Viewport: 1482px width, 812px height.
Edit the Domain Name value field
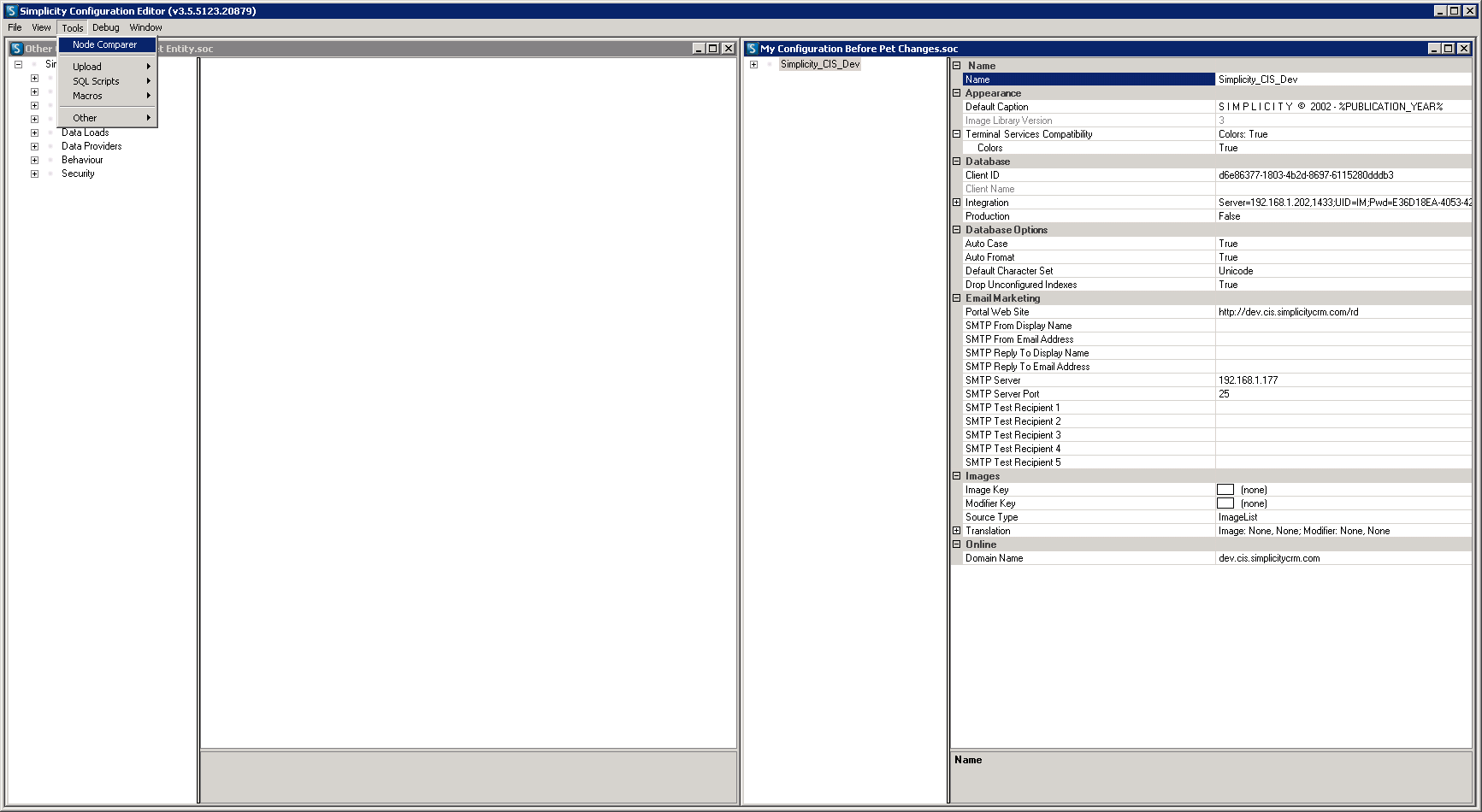pos(1343,558)
